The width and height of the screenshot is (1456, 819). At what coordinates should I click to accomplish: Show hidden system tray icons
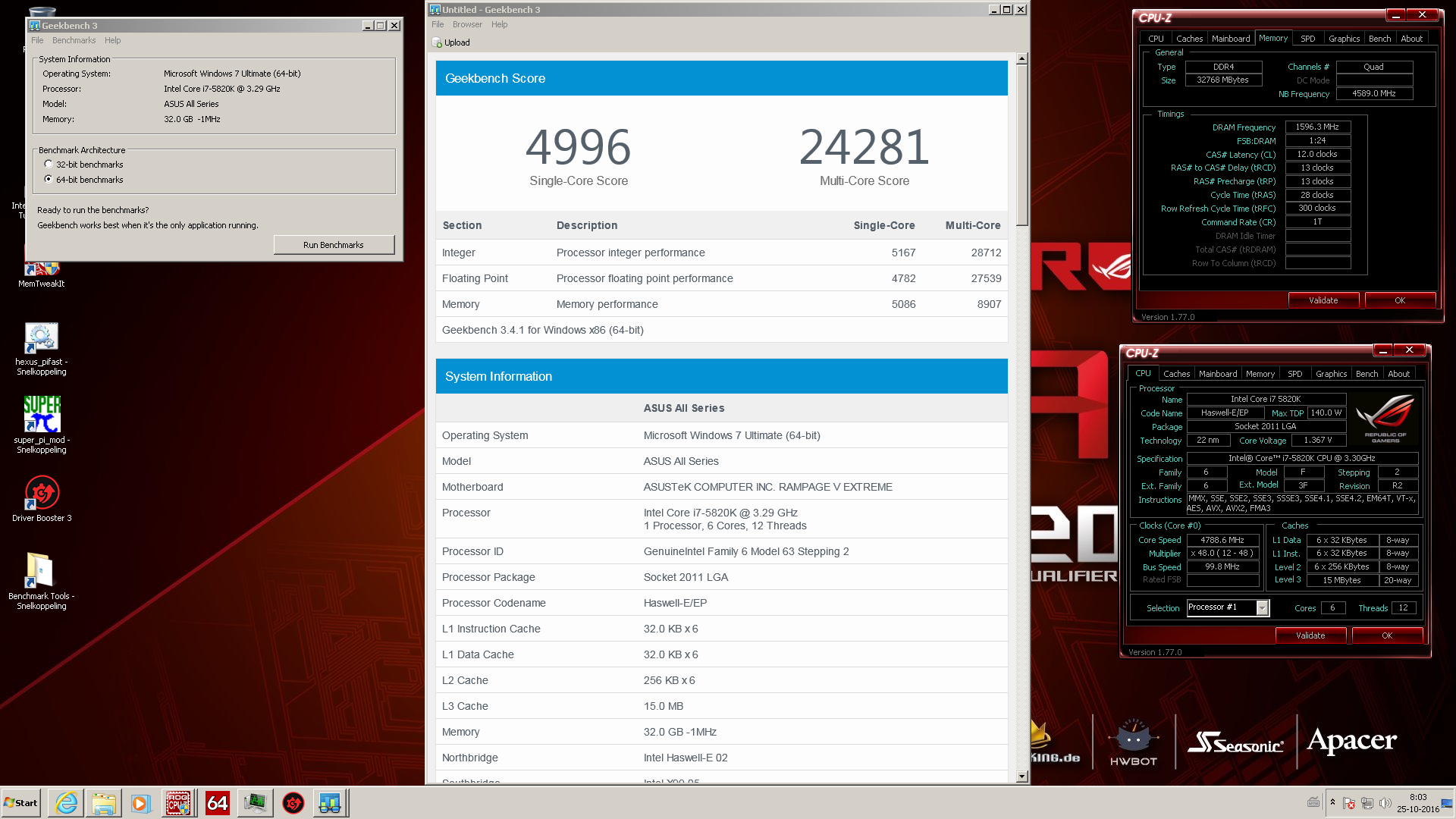click(x=1332, y=802)
